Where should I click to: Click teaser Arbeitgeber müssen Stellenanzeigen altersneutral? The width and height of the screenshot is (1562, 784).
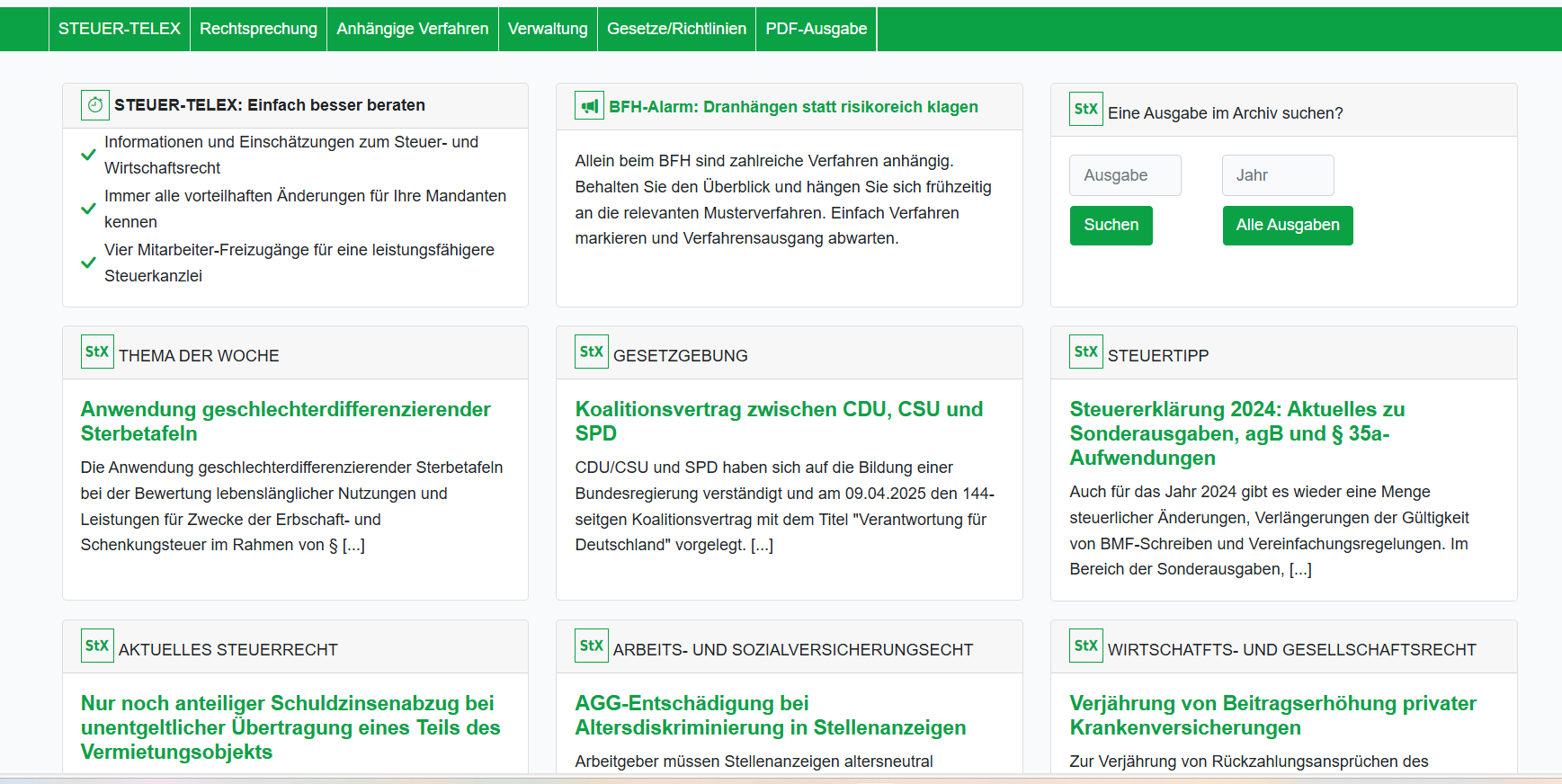pyautogui.click(x=754, y=762)
